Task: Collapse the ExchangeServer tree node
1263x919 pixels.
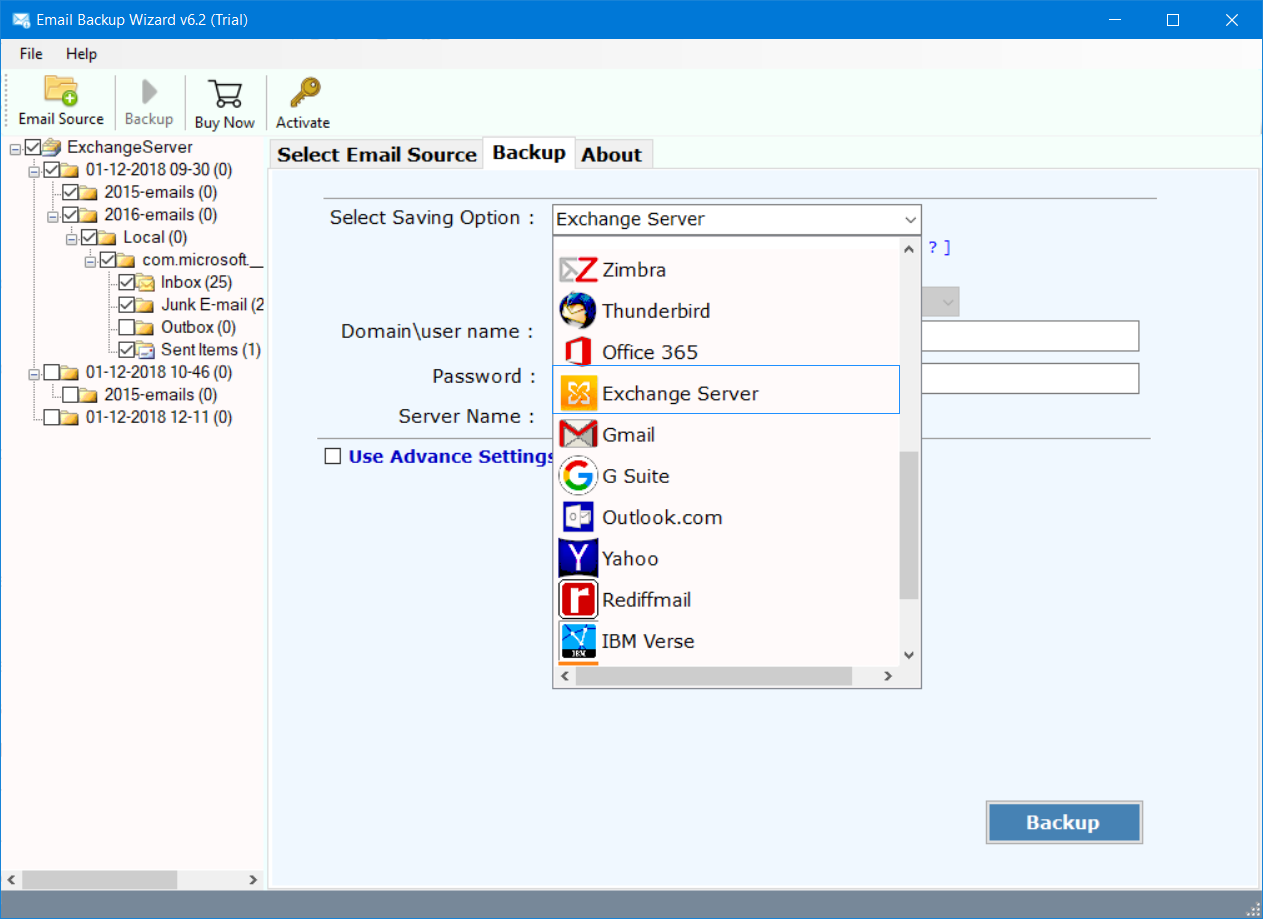Action: (15, 148)
